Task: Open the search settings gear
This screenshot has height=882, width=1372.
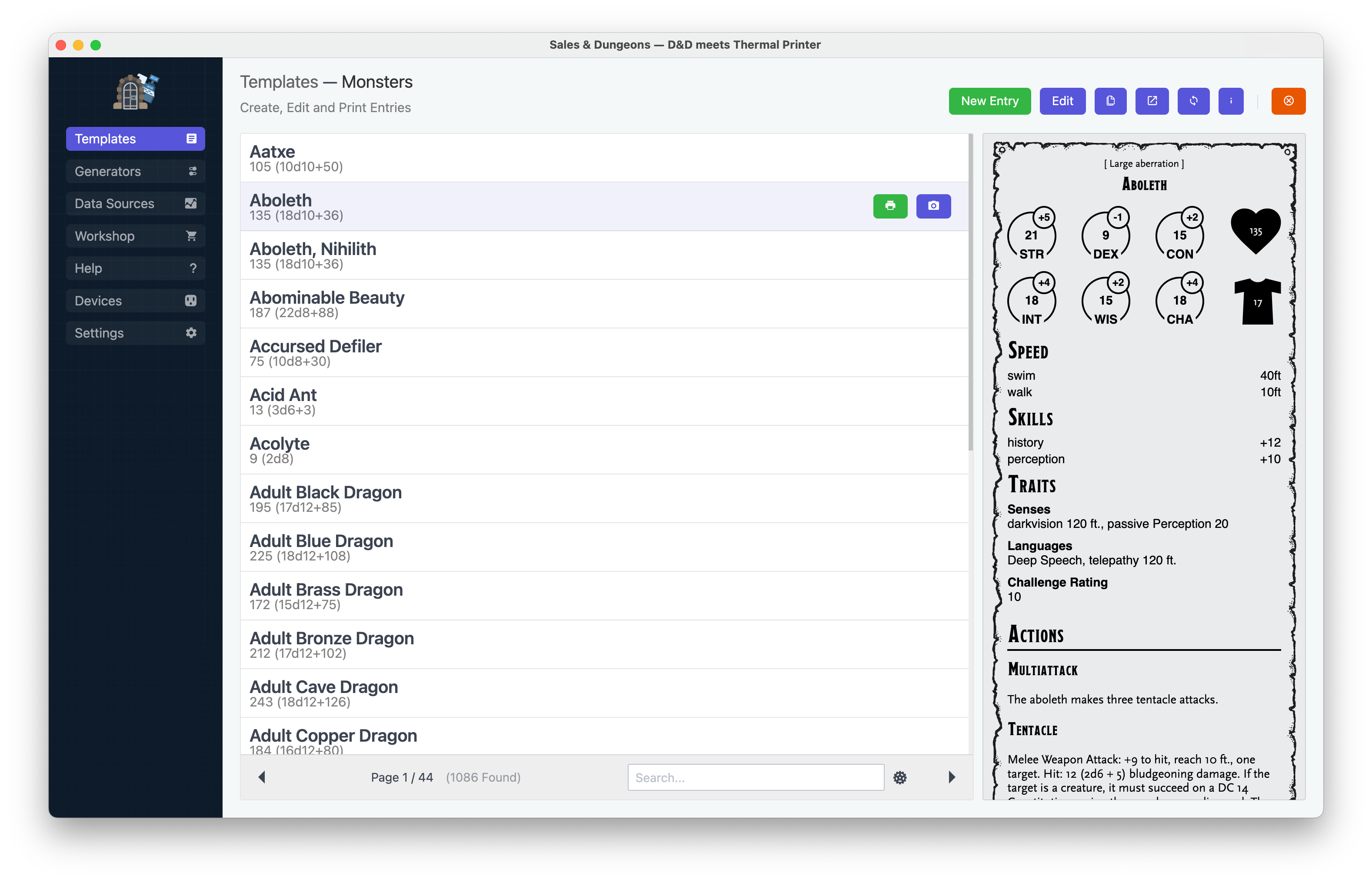Action: point(900,777)
